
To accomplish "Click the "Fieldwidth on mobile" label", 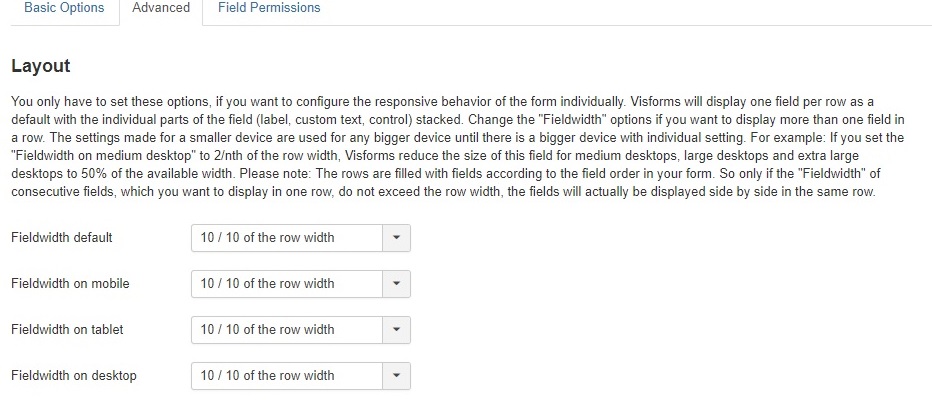I will [70, 284].
